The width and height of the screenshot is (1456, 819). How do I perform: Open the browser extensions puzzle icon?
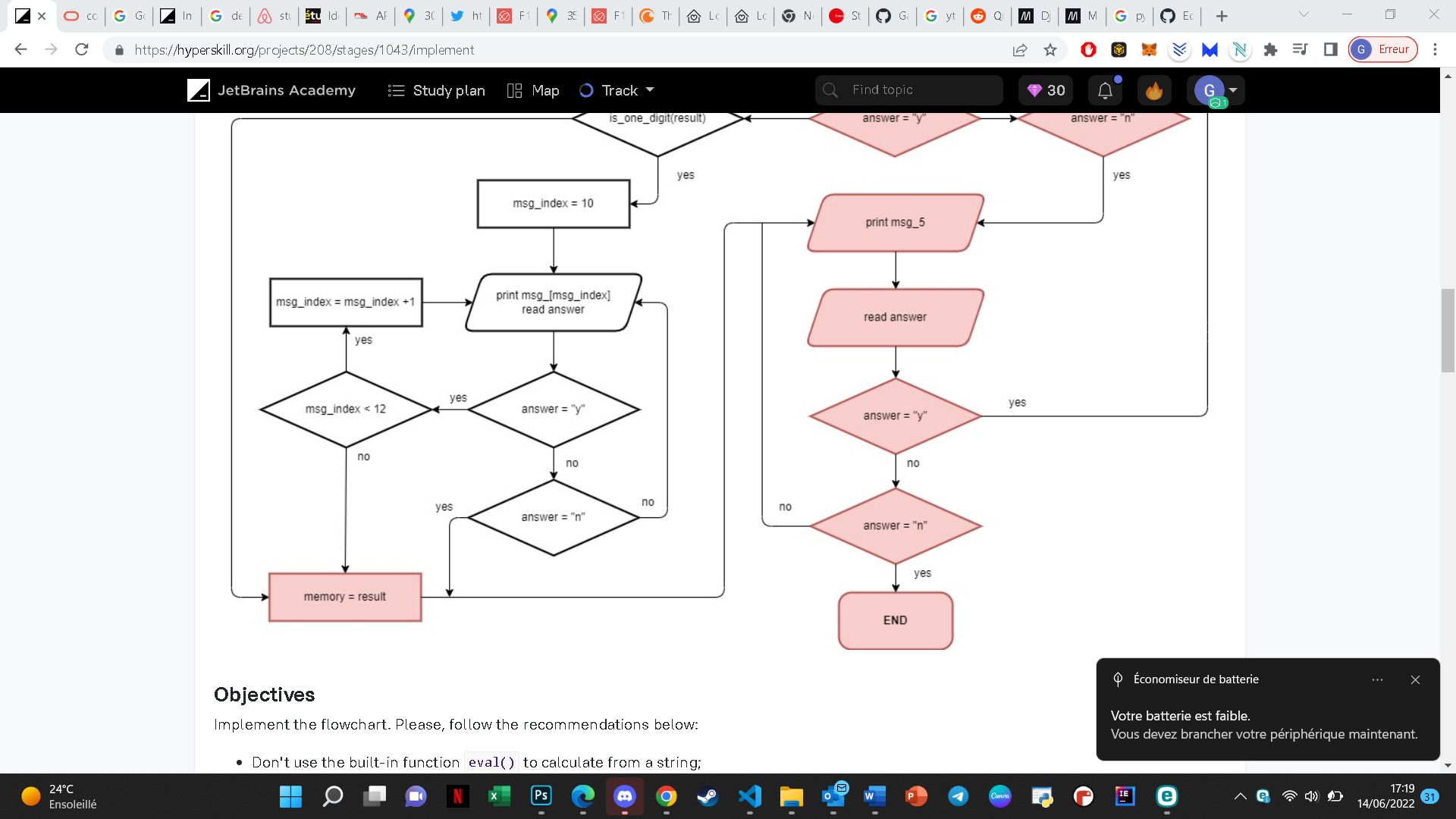coord(1271,50)
